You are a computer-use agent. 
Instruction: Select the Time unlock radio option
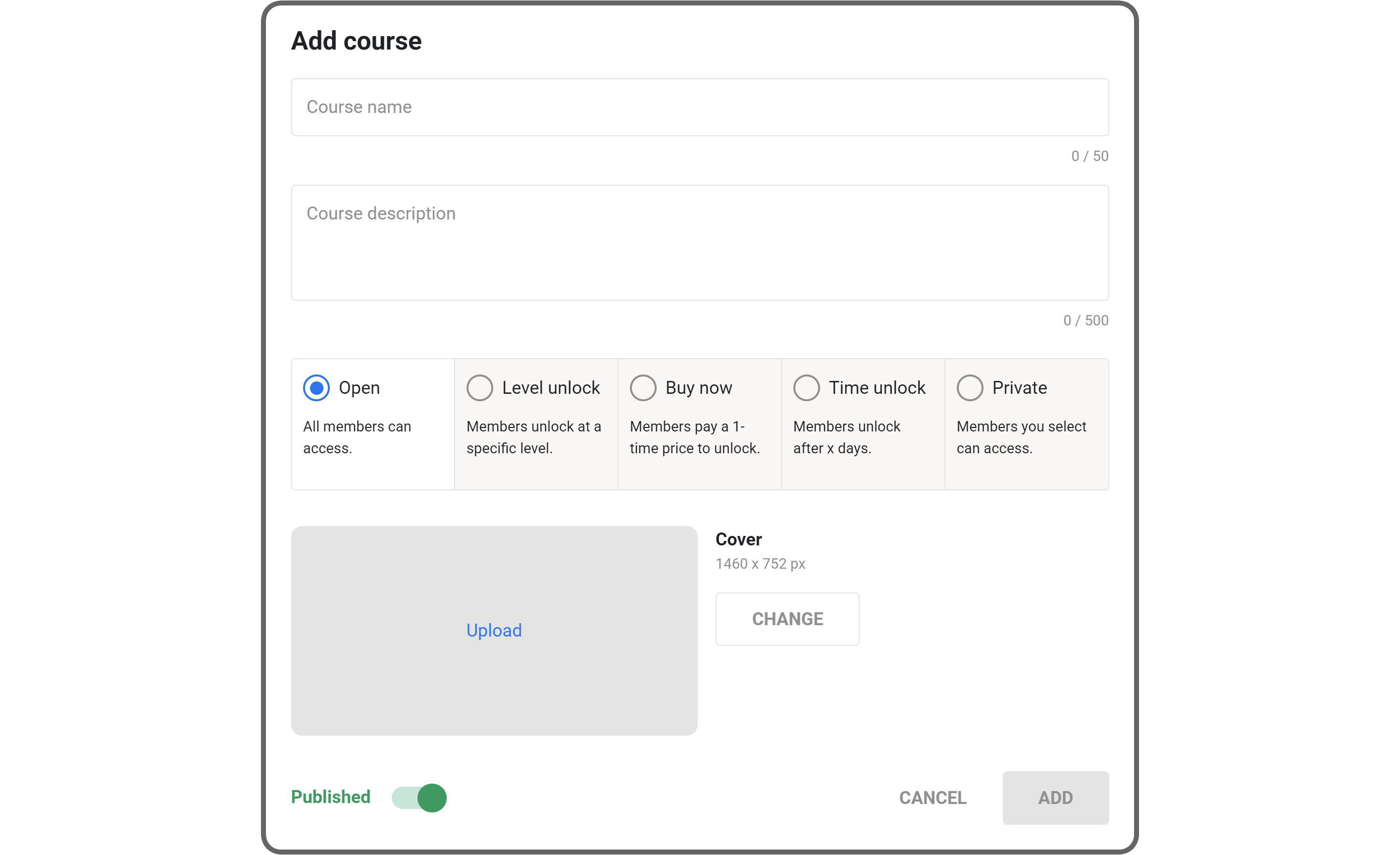806,388
